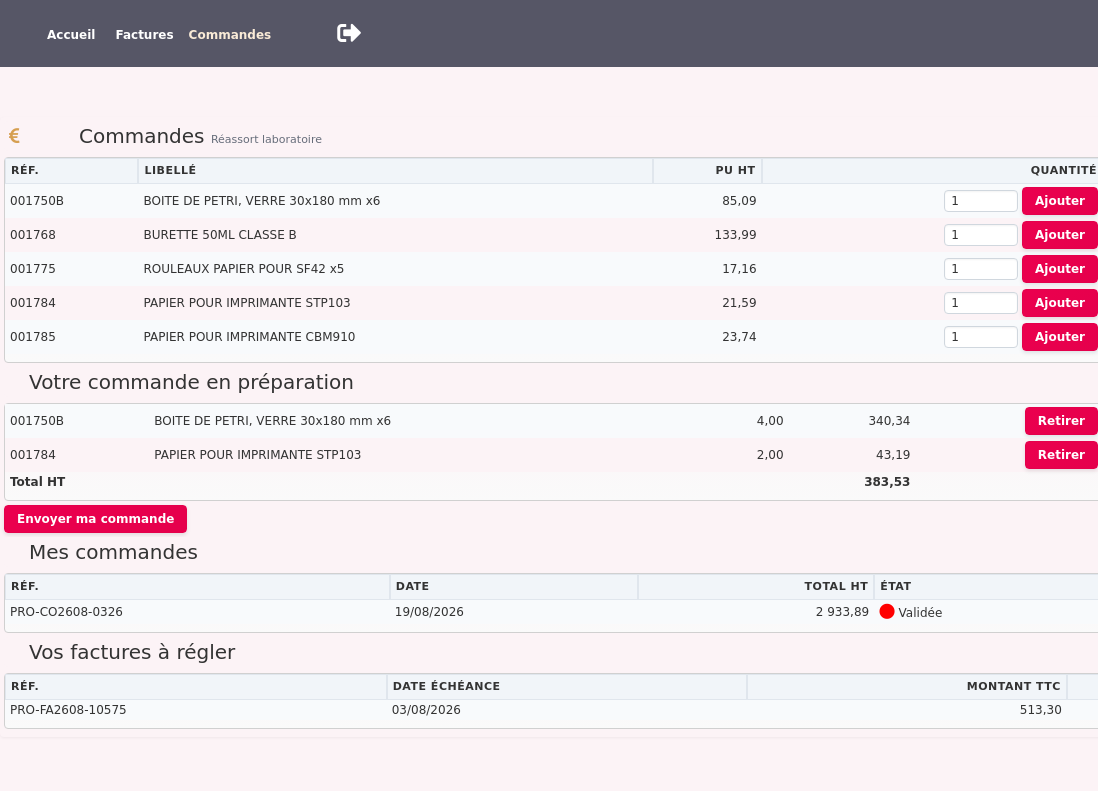This screenshot has height=791, width=1098.
Task: Click order date 19/08/2026
Action: coord(429,612)
